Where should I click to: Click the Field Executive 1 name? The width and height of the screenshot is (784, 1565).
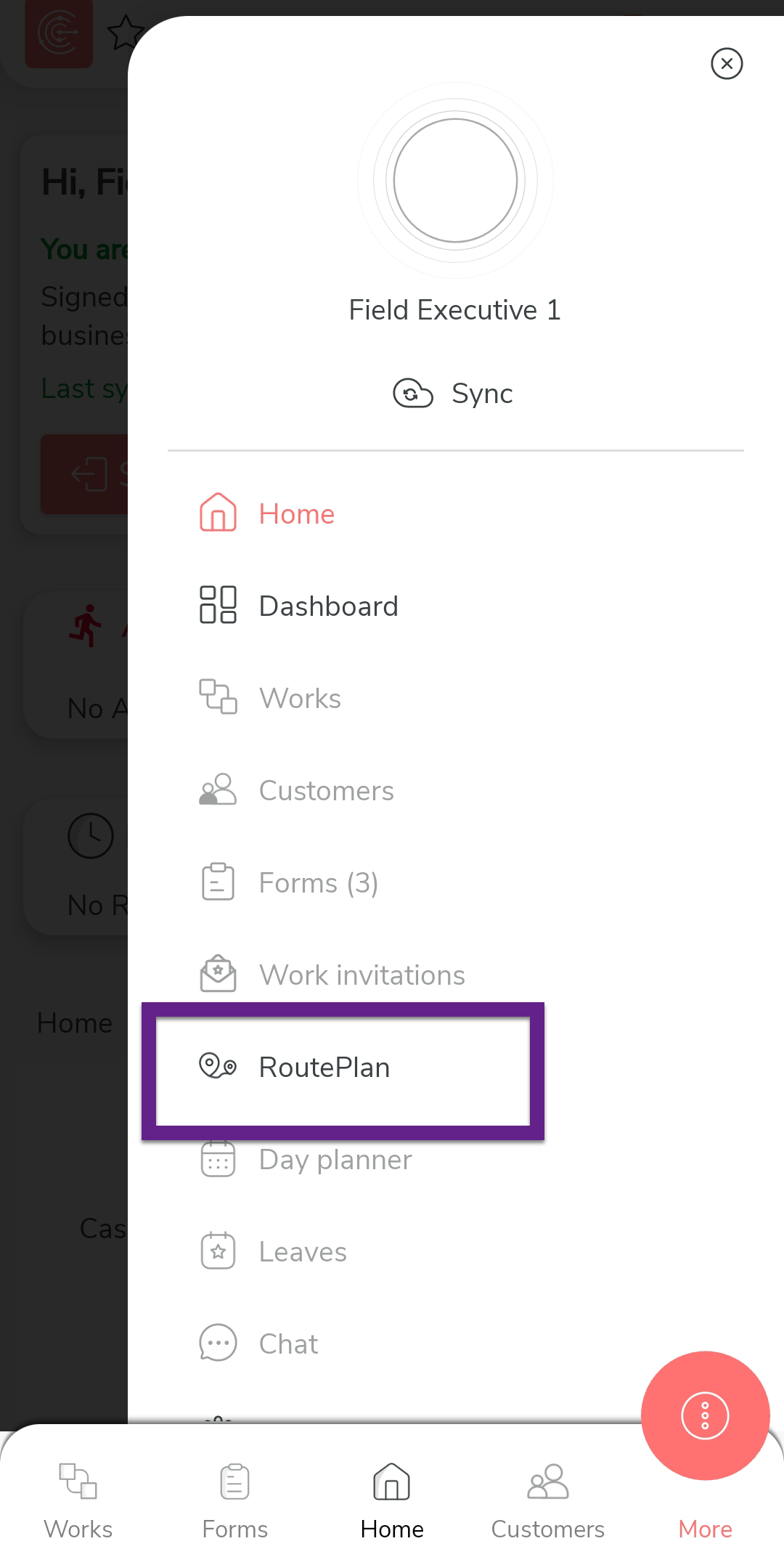click(x=455, y=310)
